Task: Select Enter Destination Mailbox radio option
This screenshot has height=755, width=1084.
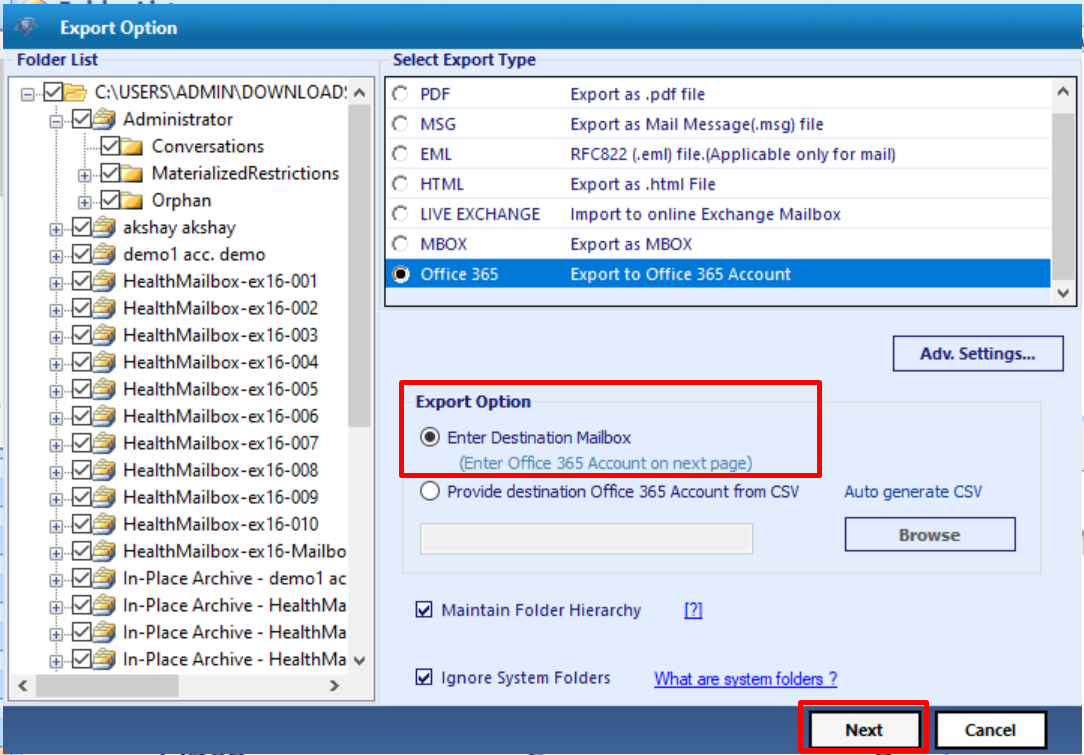Action: point(429,437)
